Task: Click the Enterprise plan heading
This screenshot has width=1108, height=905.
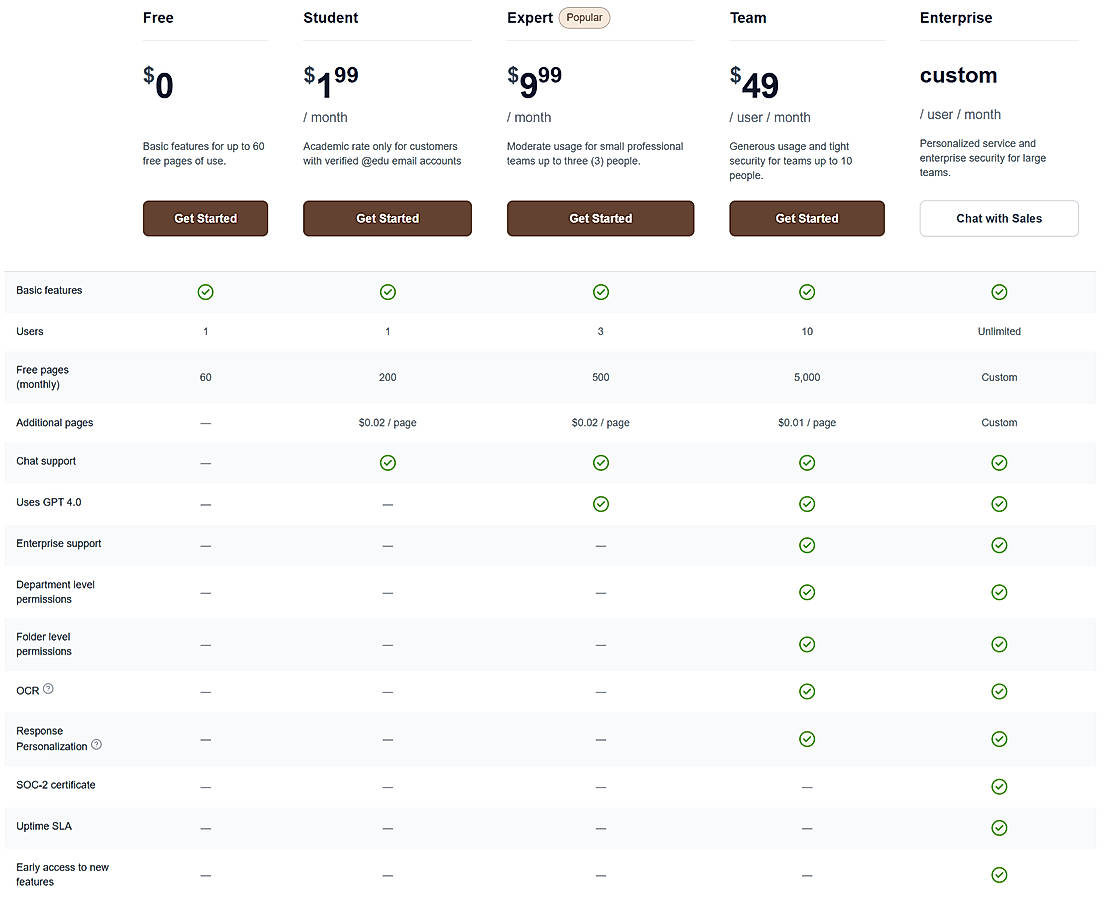Action: click(x=956, y=18)
